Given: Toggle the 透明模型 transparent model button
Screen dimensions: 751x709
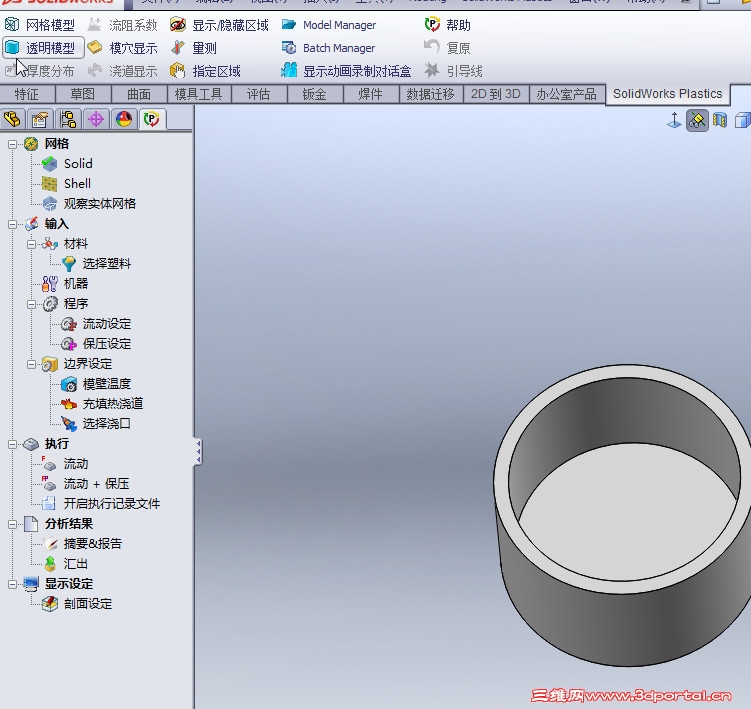Looking at the screenshot, I should (x=43, y=48).
